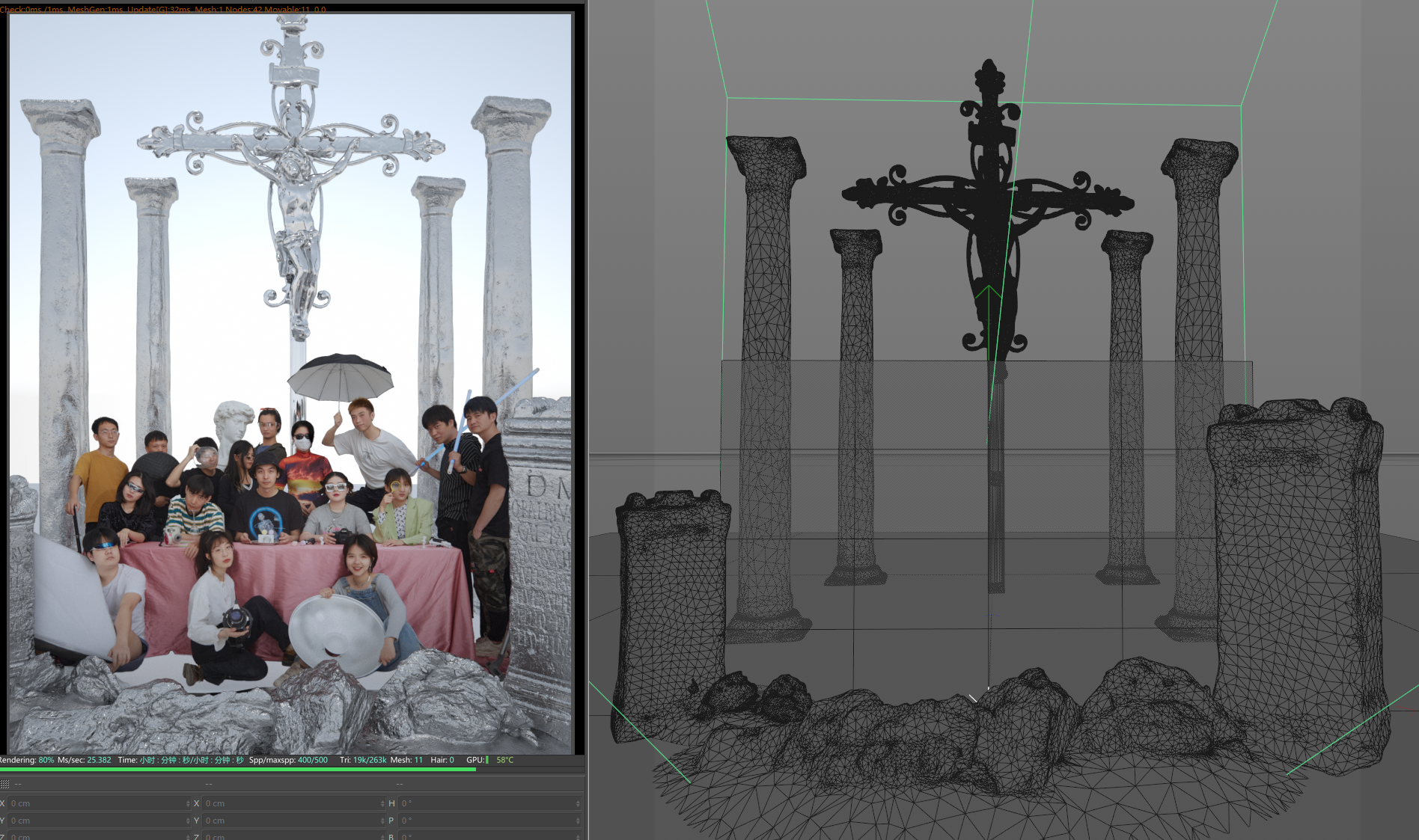The image size is (1419, 840).
Task: Click the 'Update[G]:32ms' text in the top status line
Action: pos(159,10)
